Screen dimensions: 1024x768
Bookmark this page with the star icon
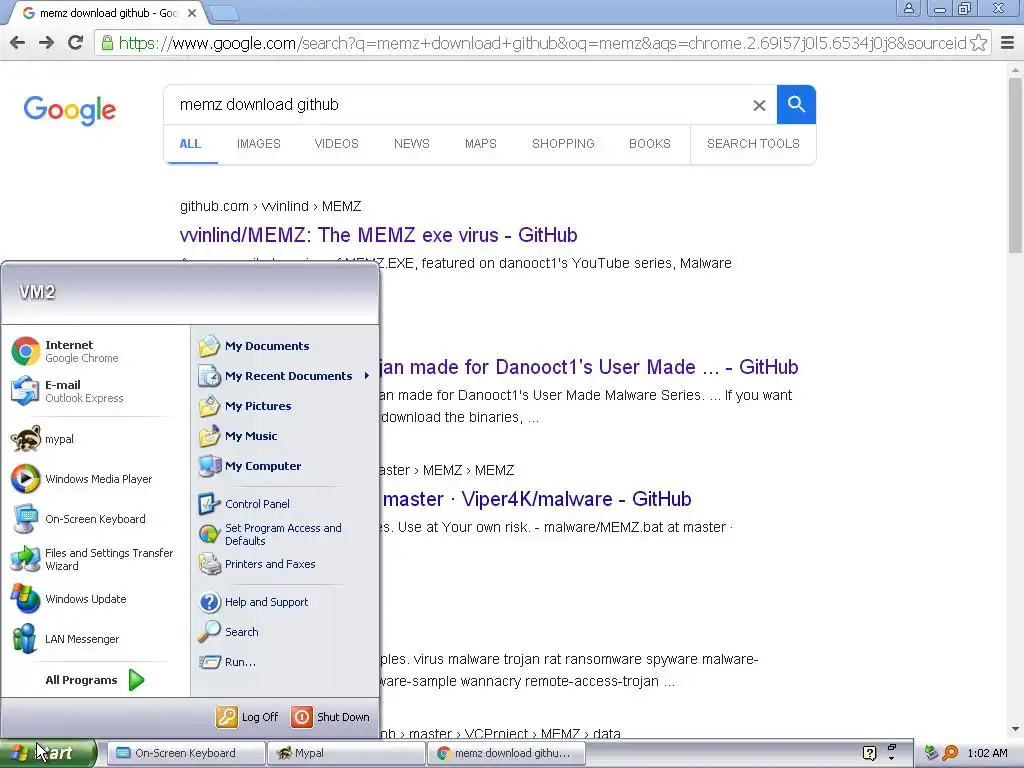click(978, 43)
